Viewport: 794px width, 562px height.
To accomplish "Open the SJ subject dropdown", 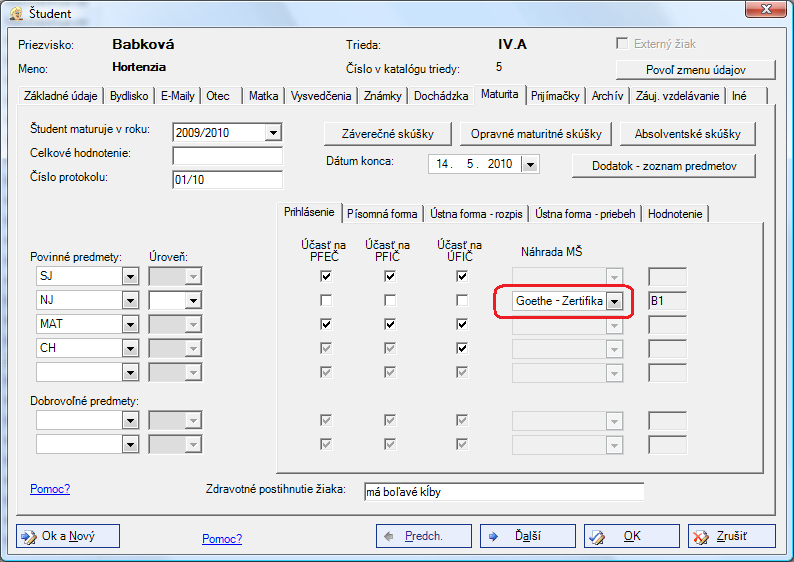I will [130, 276].
